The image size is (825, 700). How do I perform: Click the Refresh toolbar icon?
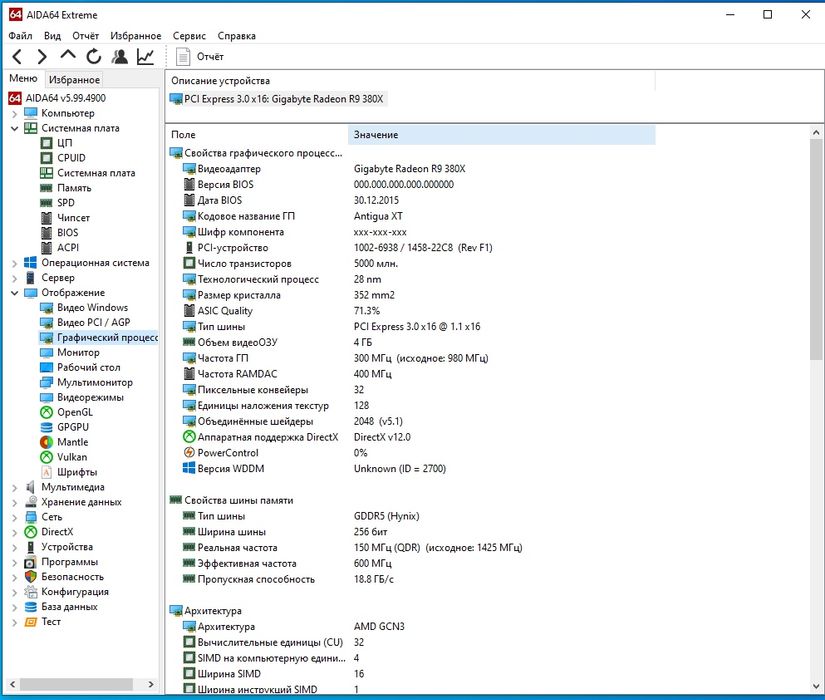coord(94,56)
